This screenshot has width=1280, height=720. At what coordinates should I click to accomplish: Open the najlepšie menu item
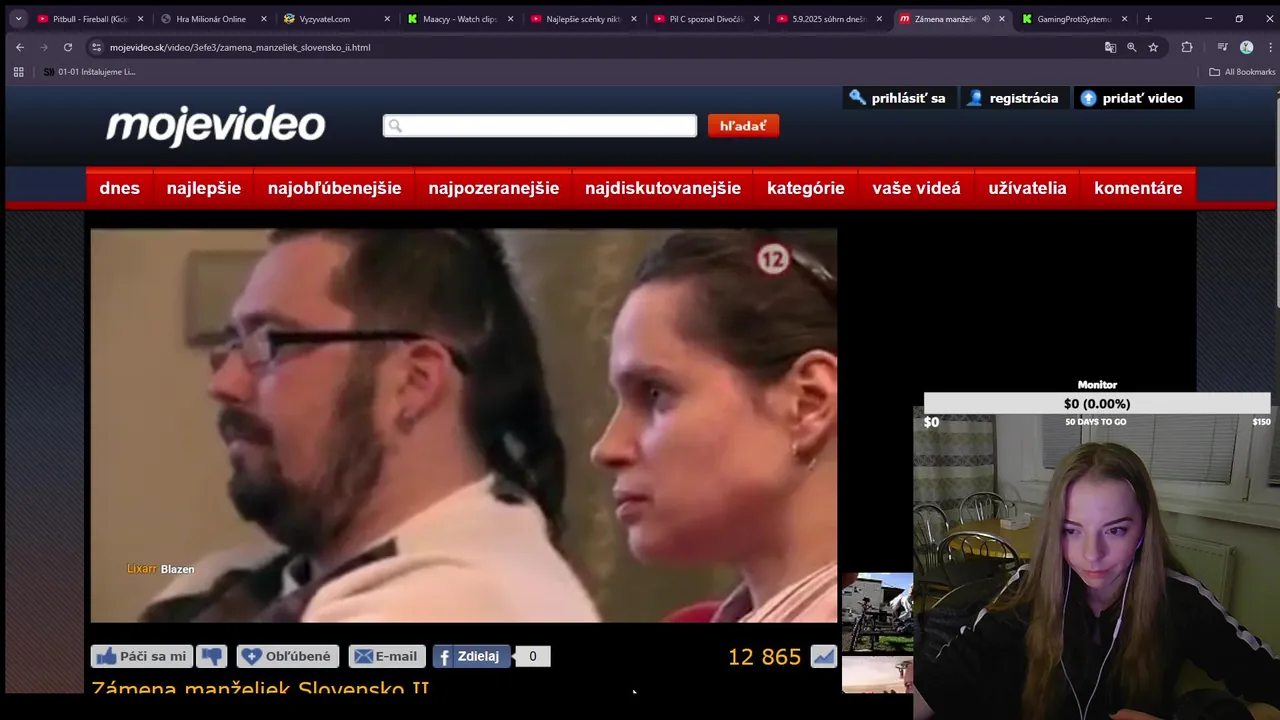pos(204,188)
